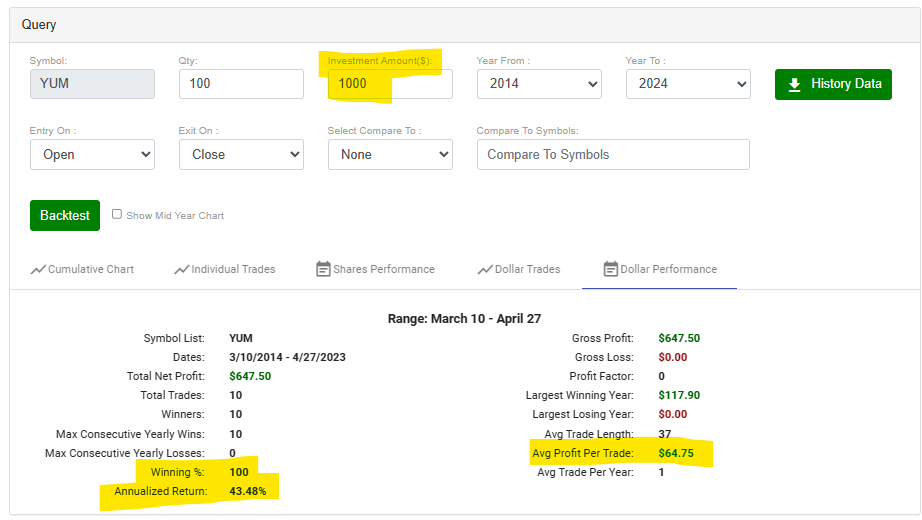Click the Winning % value 100
The width and height of the screenshot is (922, 520).
239,472
